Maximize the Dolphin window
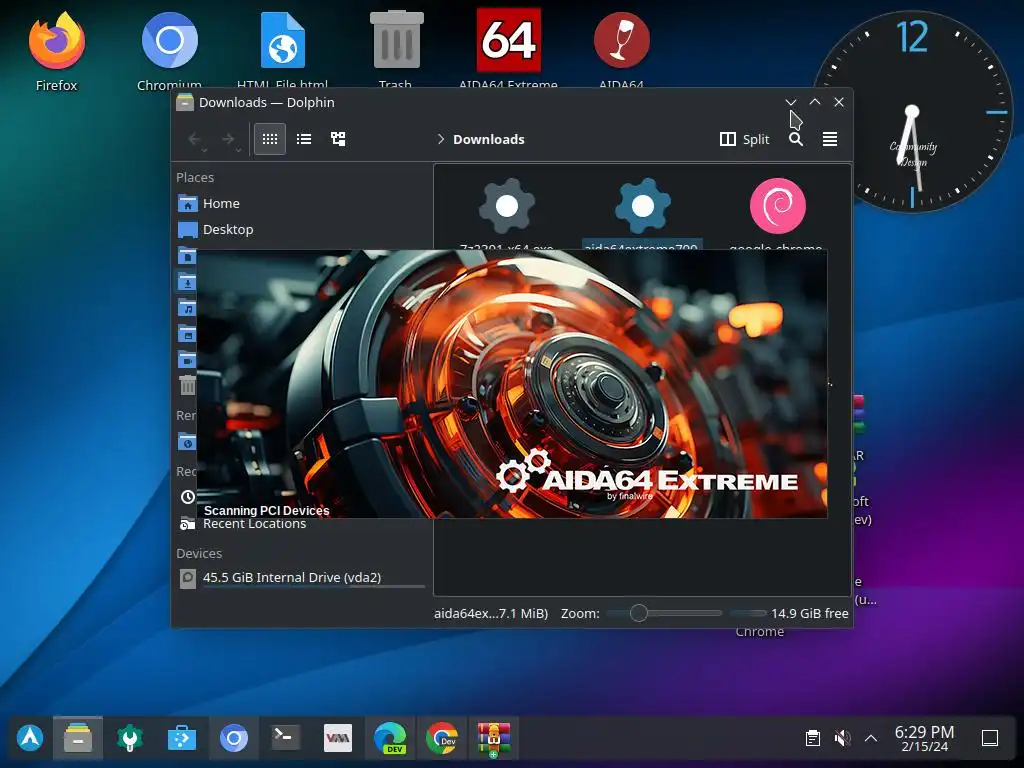 click(x=815, y=103)
